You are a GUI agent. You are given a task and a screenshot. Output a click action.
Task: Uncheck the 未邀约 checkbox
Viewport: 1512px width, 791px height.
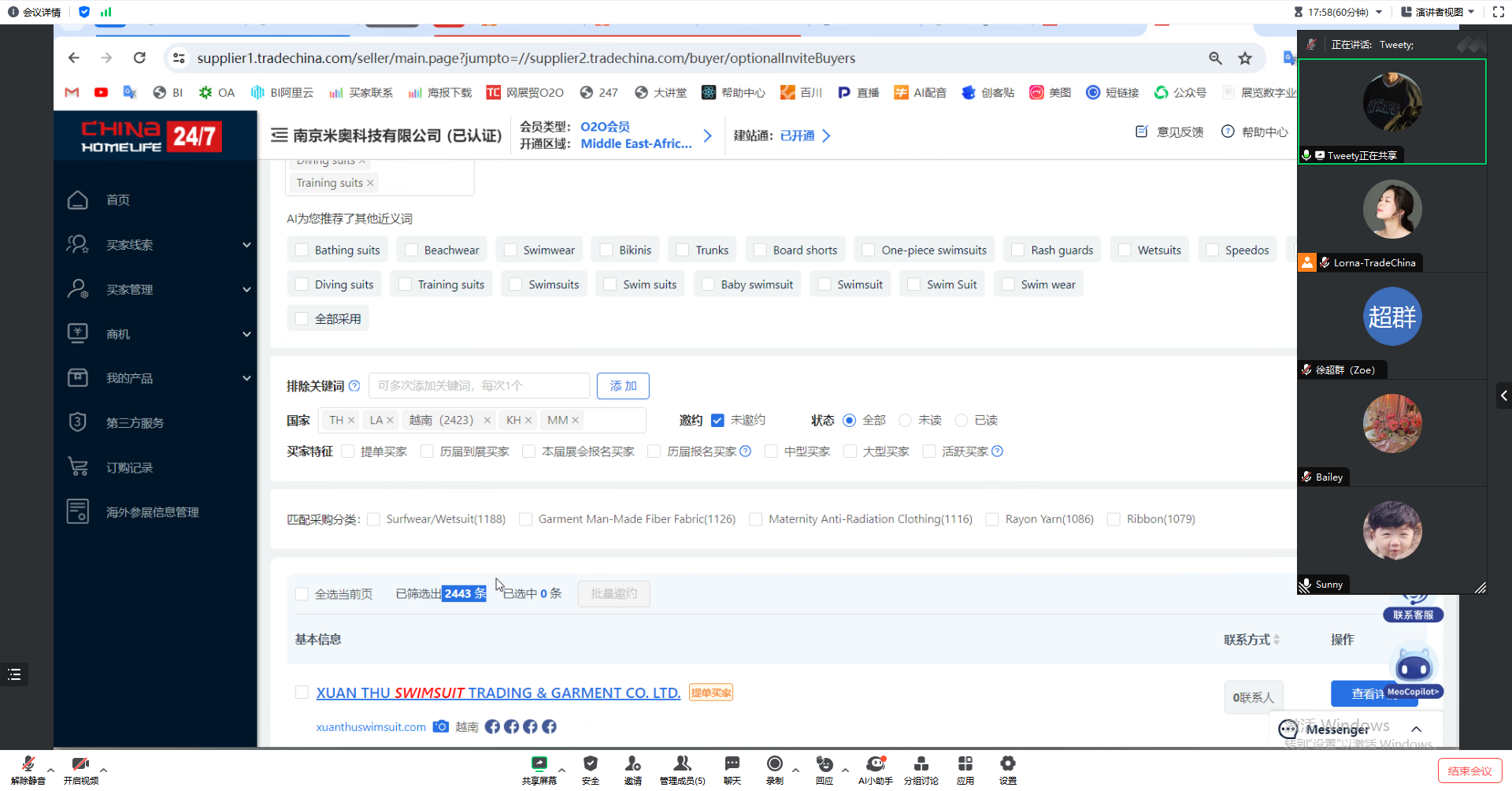click(x=717, y=421)
